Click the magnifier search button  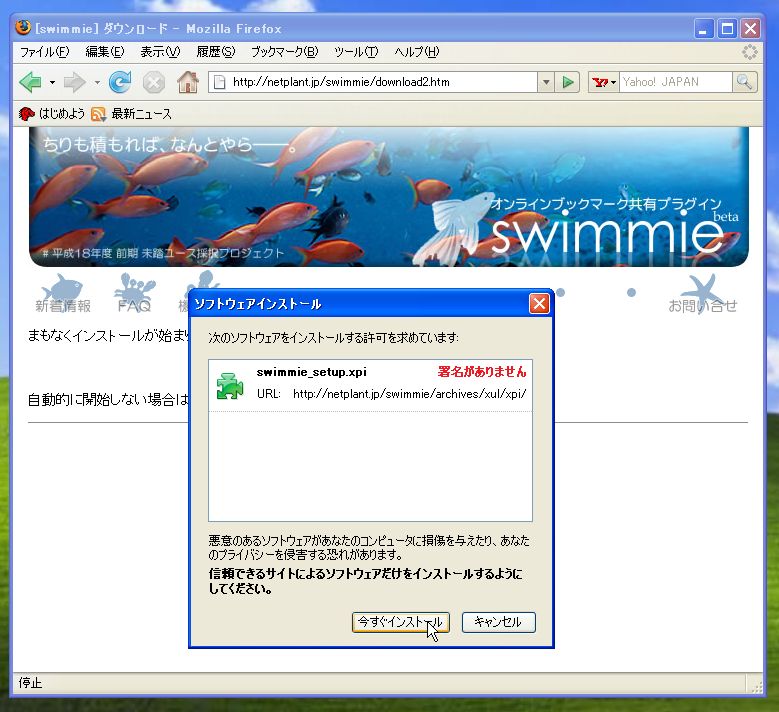[744, 82]
